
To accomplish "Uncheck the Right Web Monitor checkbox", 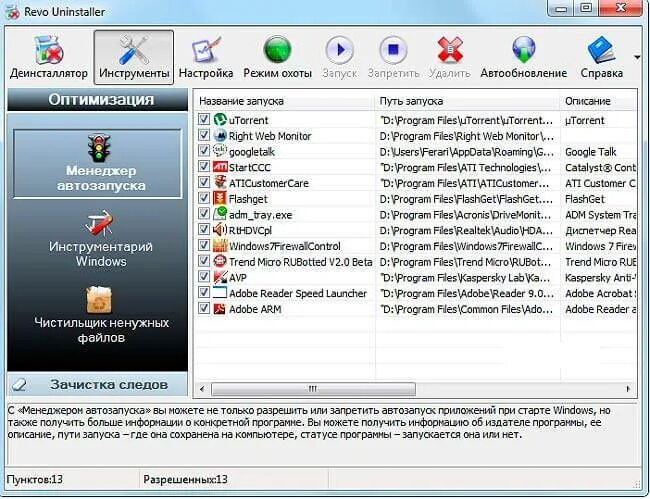I will 204,135.
